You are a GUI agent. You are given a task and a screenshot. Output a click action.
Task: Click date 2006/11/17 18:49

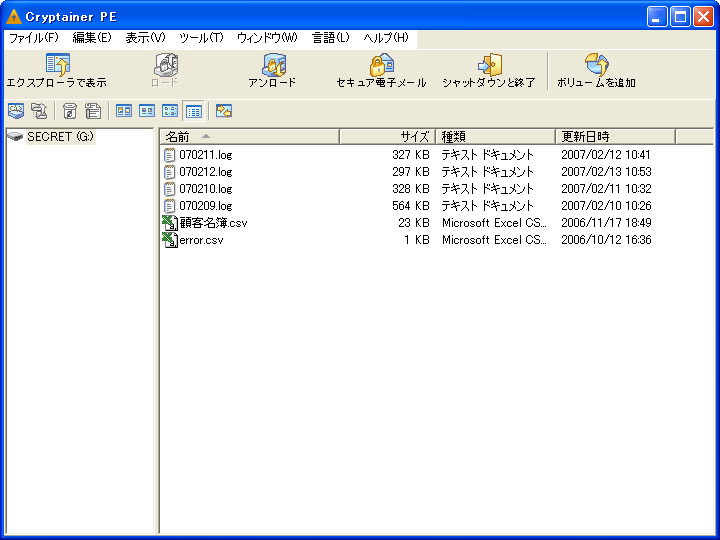click(606, 223)
